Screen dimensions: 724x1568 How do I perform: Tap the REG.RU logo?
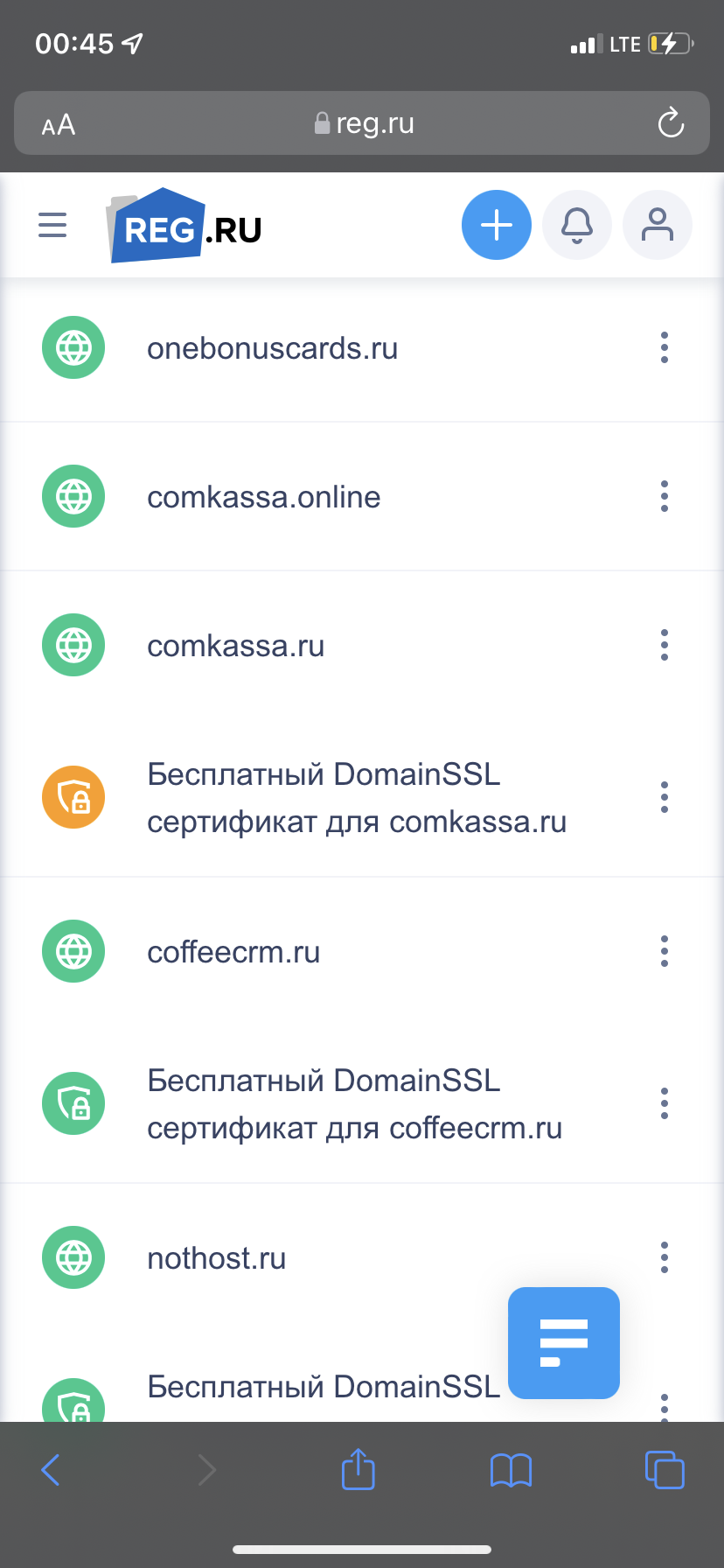(x=185, y=226)
